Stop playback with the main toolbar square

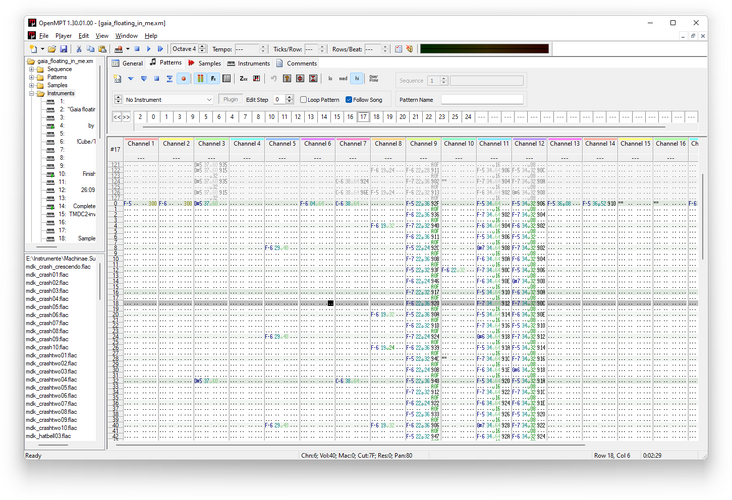pyautogui.click(x=137, y=49)
